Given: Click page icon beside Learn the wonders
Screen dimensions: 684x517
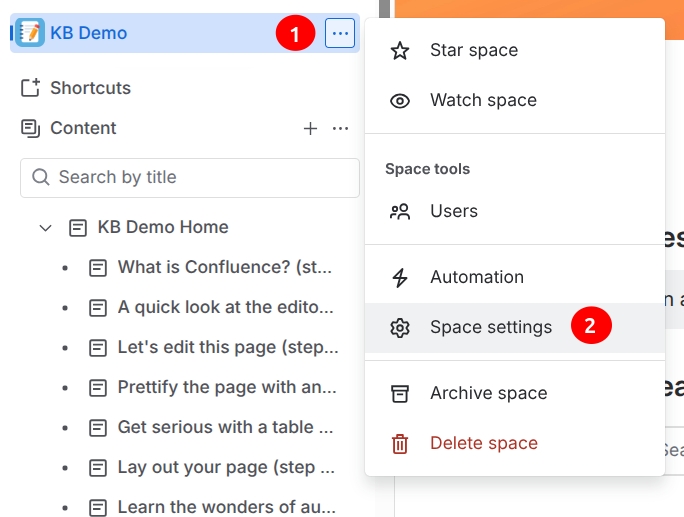Looking at the screenshot, I should tap(98, 508).
